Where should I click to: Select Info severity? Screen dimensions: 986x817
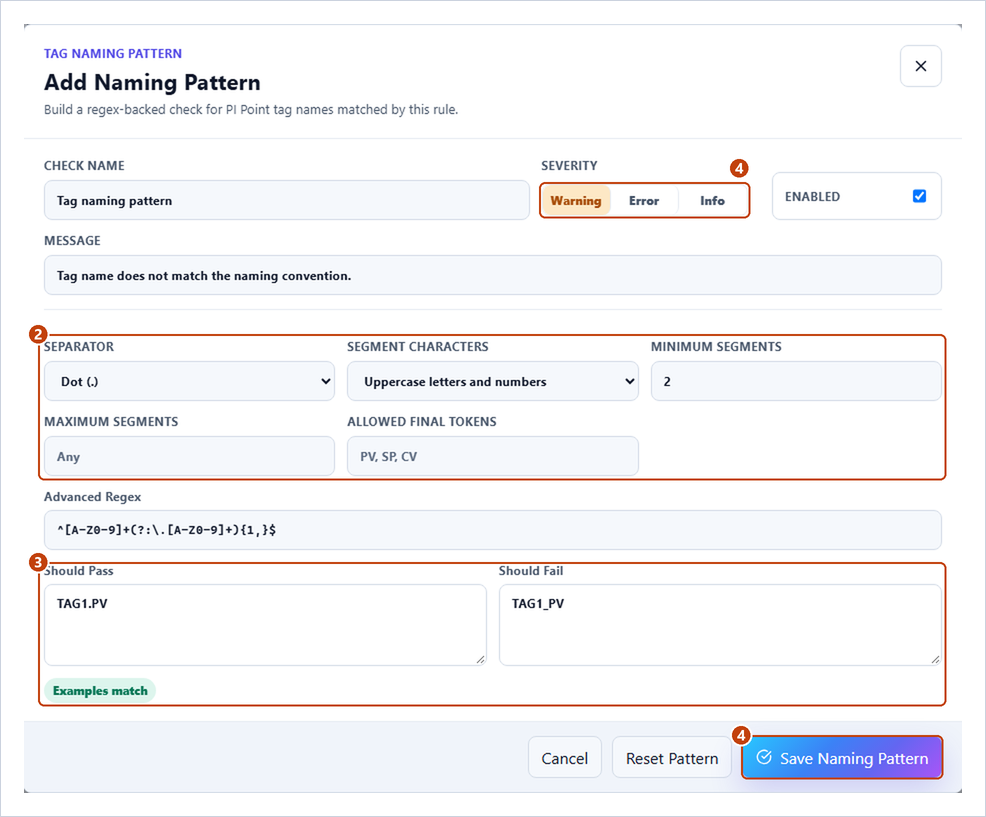(712, 201)
